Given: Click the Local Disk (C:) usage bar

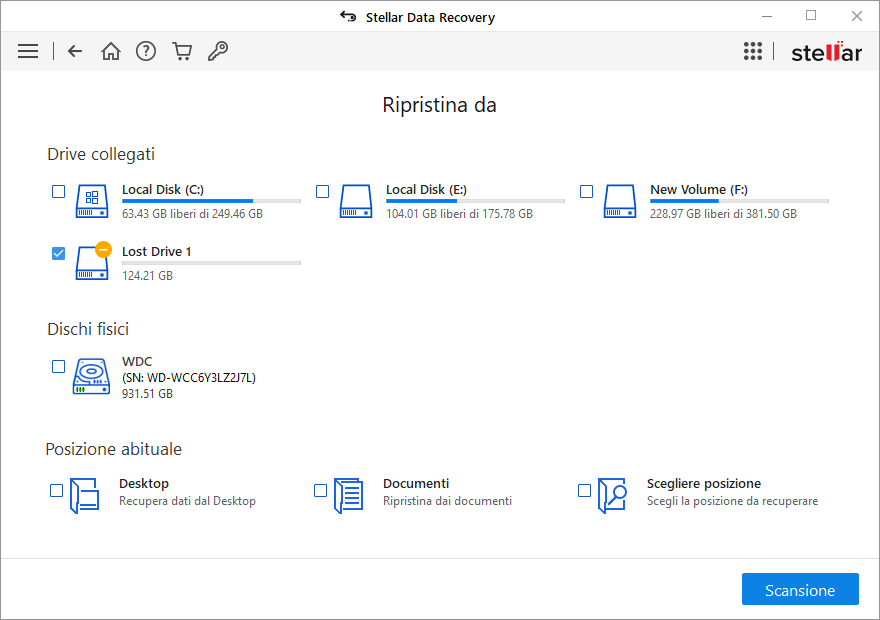Looking at the screenshot, I should click(x=211, y=201).
